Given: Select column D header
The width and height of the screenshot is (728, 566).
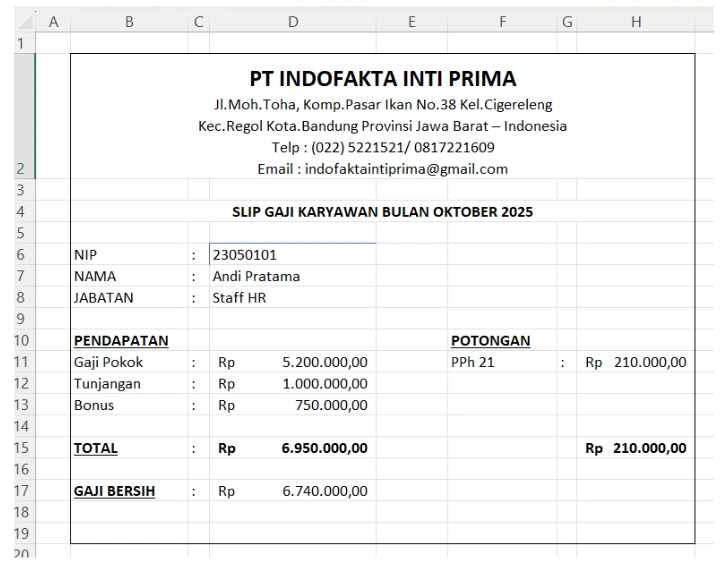Looking at the screenshot, I should (293, 21).
